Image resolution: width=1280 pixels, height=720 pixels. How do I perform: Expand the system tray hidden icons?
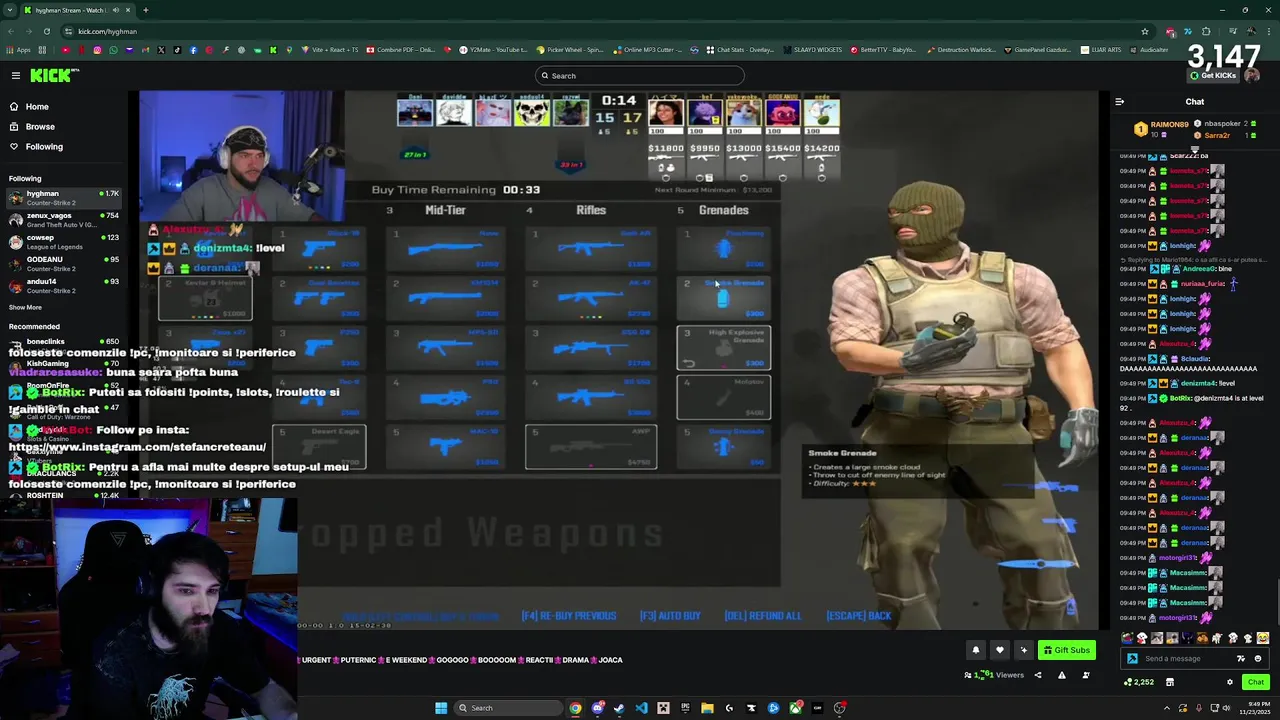click(1166, 708)
